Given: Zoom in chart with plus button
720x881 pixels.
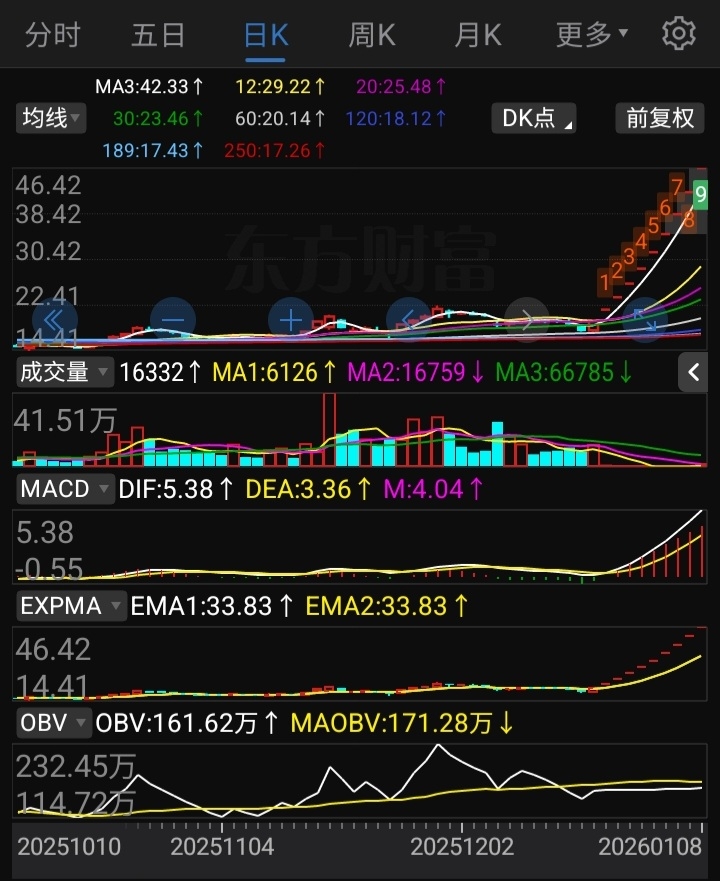Looking at the screenshot, I should (291, 320).
